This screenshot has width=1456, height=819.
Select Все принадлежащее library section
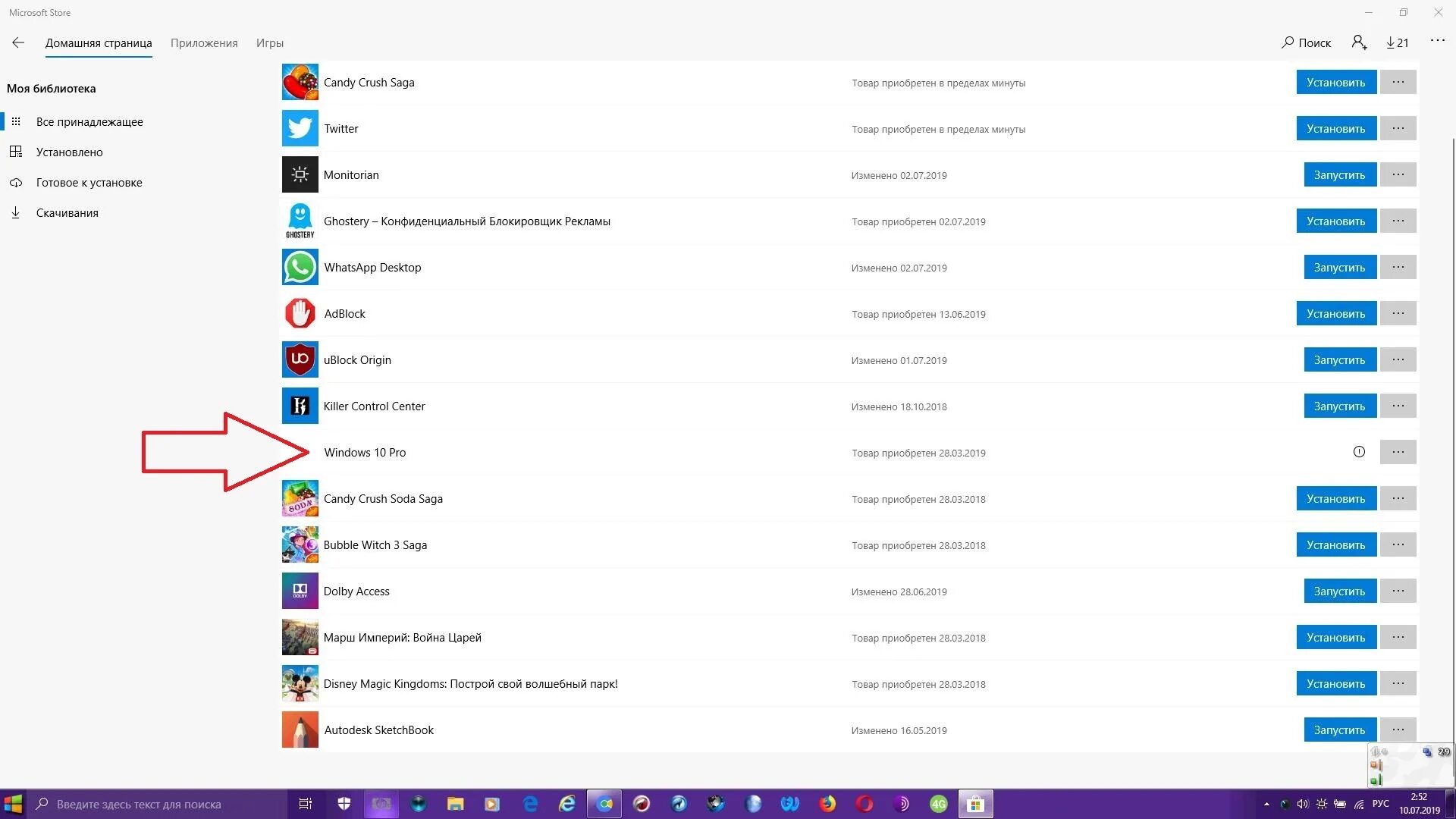[89, 121]
